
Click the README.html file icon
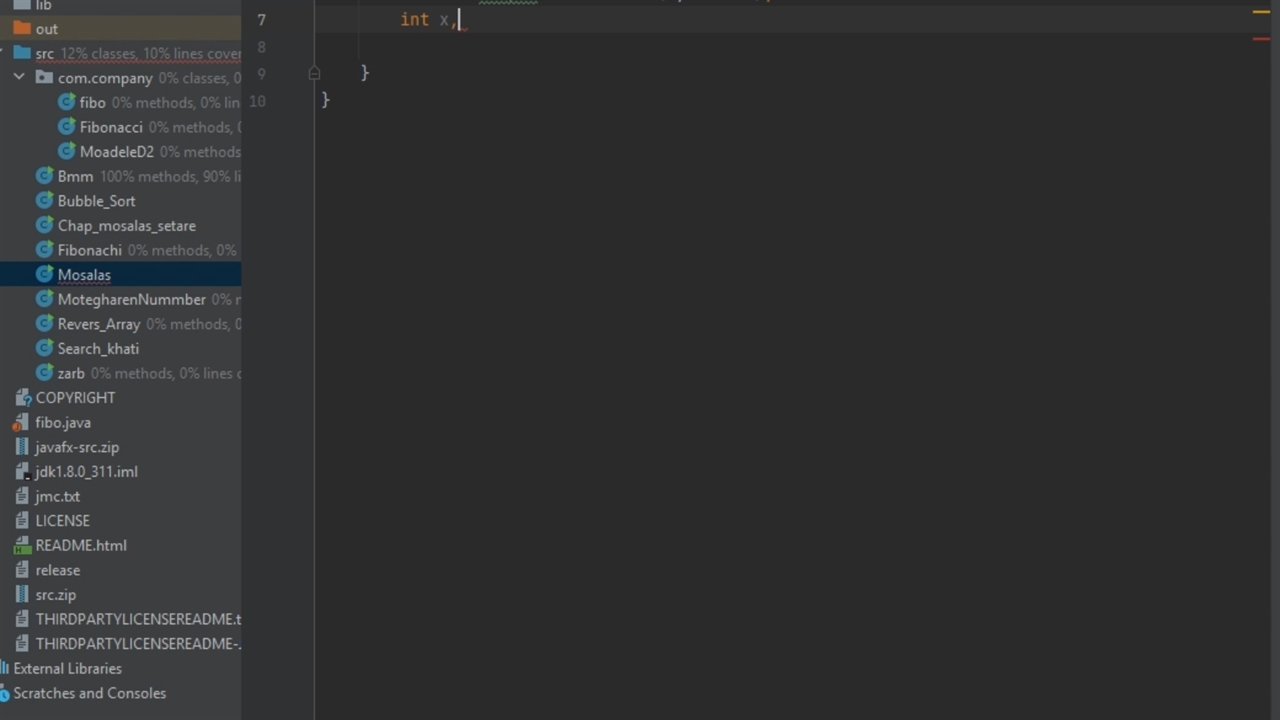pos(22,546)
